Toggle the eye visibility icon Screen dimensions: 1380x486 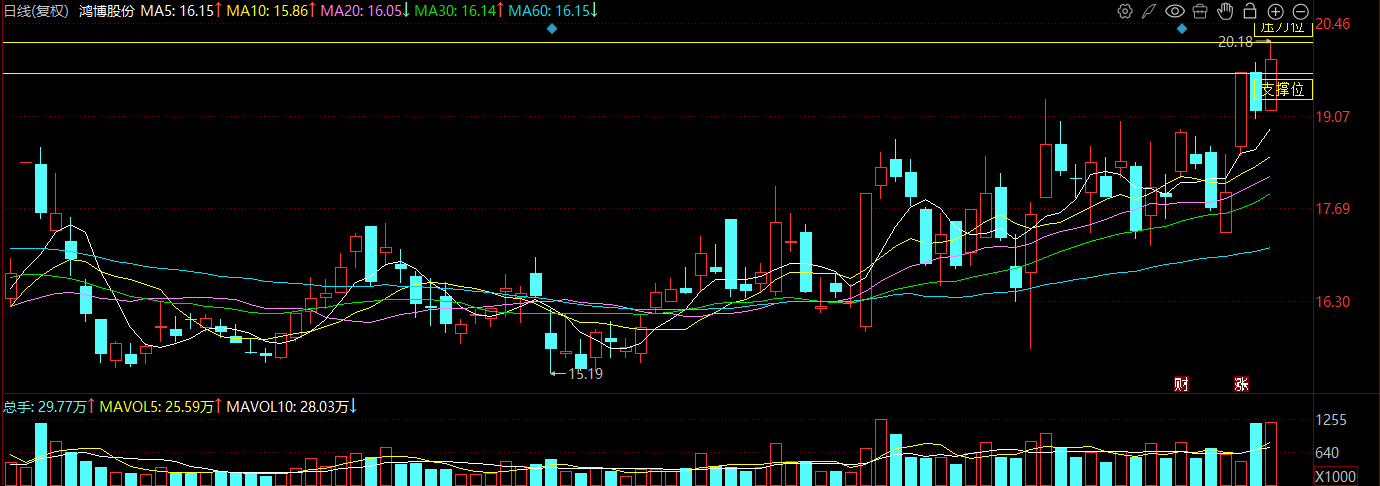tap(1175, 11)
